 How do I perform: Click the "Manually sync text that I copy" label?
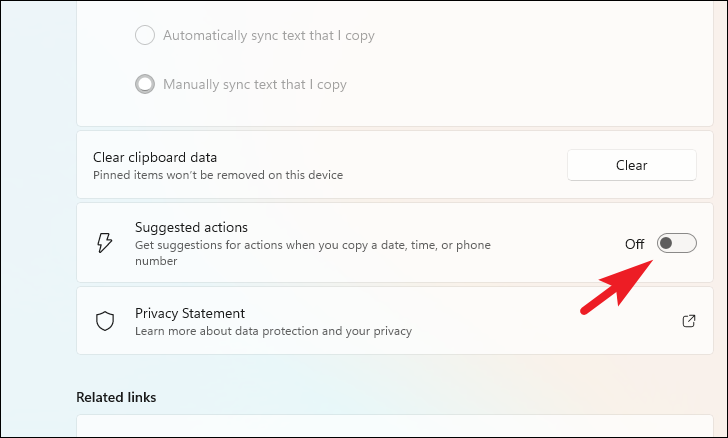255,84
